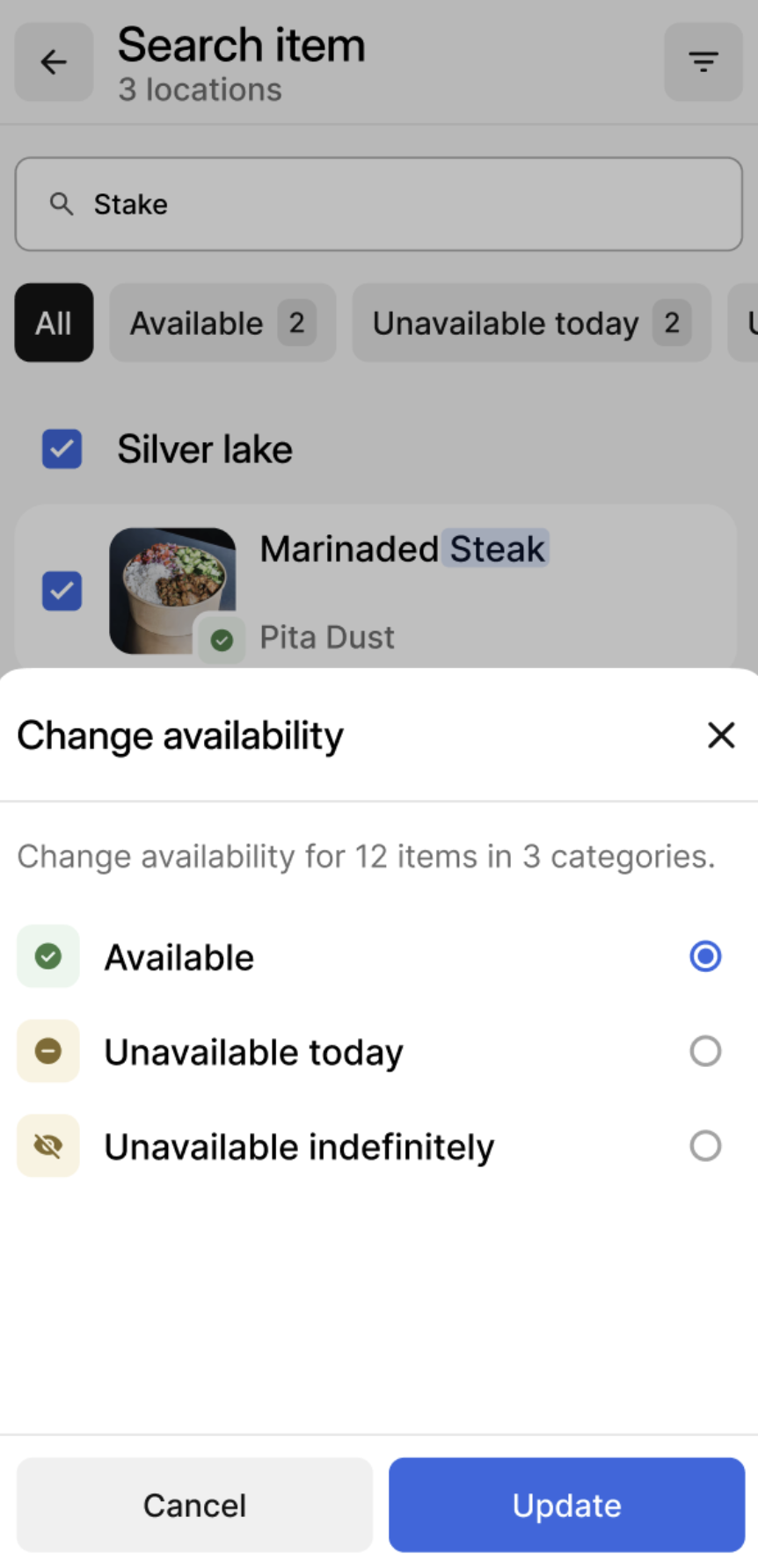The width and height of the screenshot is (758, 1568).
Task: Switch to the All filter tab
Action: (x=54, y=323)
